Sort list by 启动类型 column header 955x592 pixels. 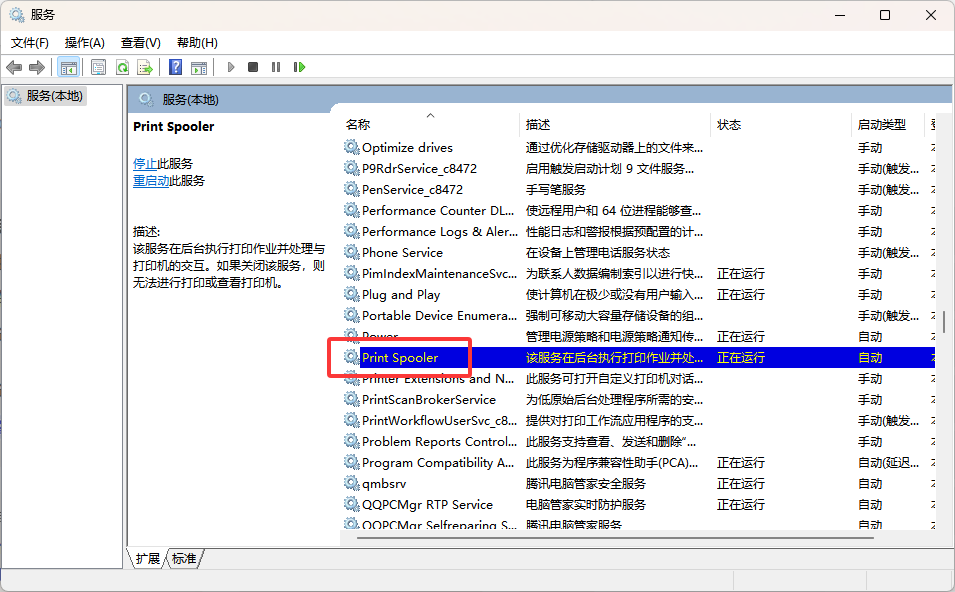point(881,125)
